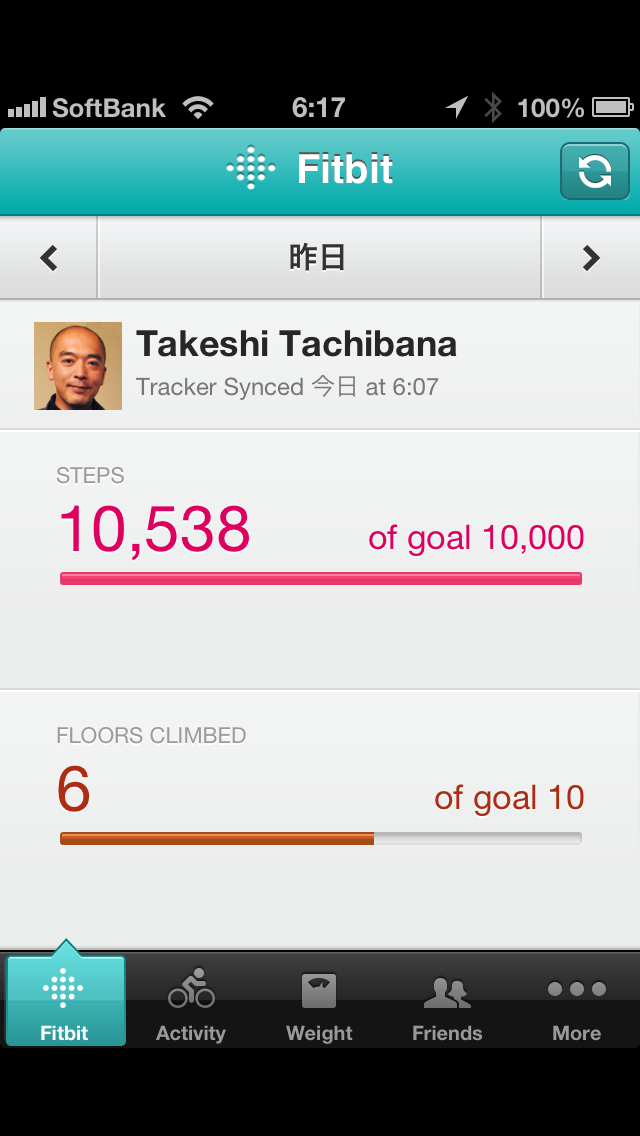The image size is (640, 1136).
Task: Tap the floors climbed number 6
Action: [x=74, y=790]
